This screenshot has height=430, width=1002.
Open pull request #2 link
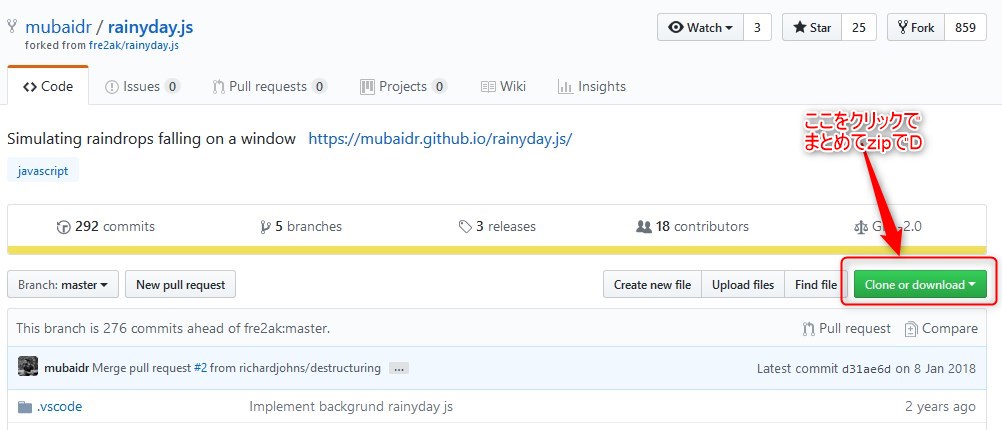[x=200, y=368]
